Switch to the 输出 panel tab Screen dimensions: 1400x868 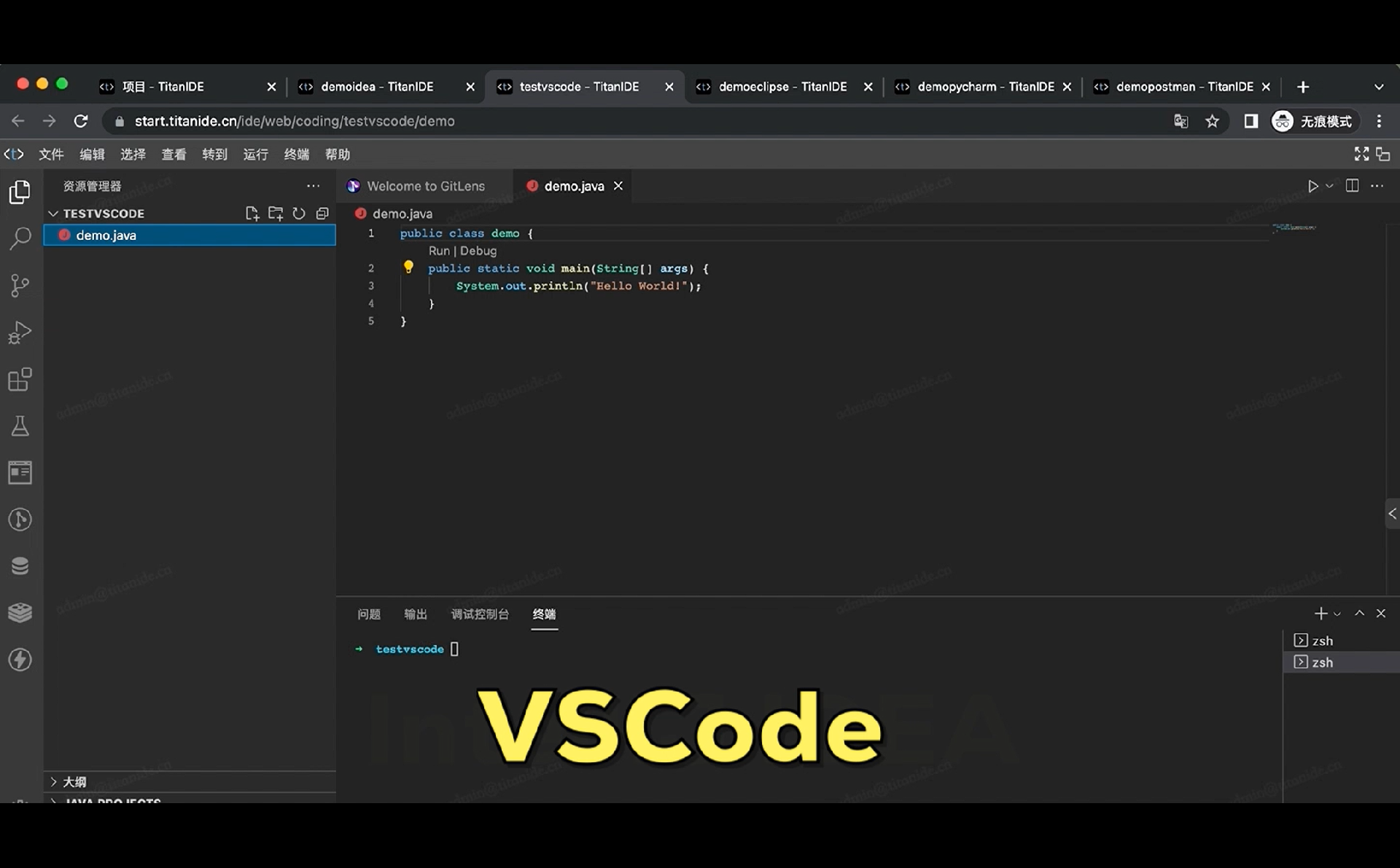click(415, 614)
